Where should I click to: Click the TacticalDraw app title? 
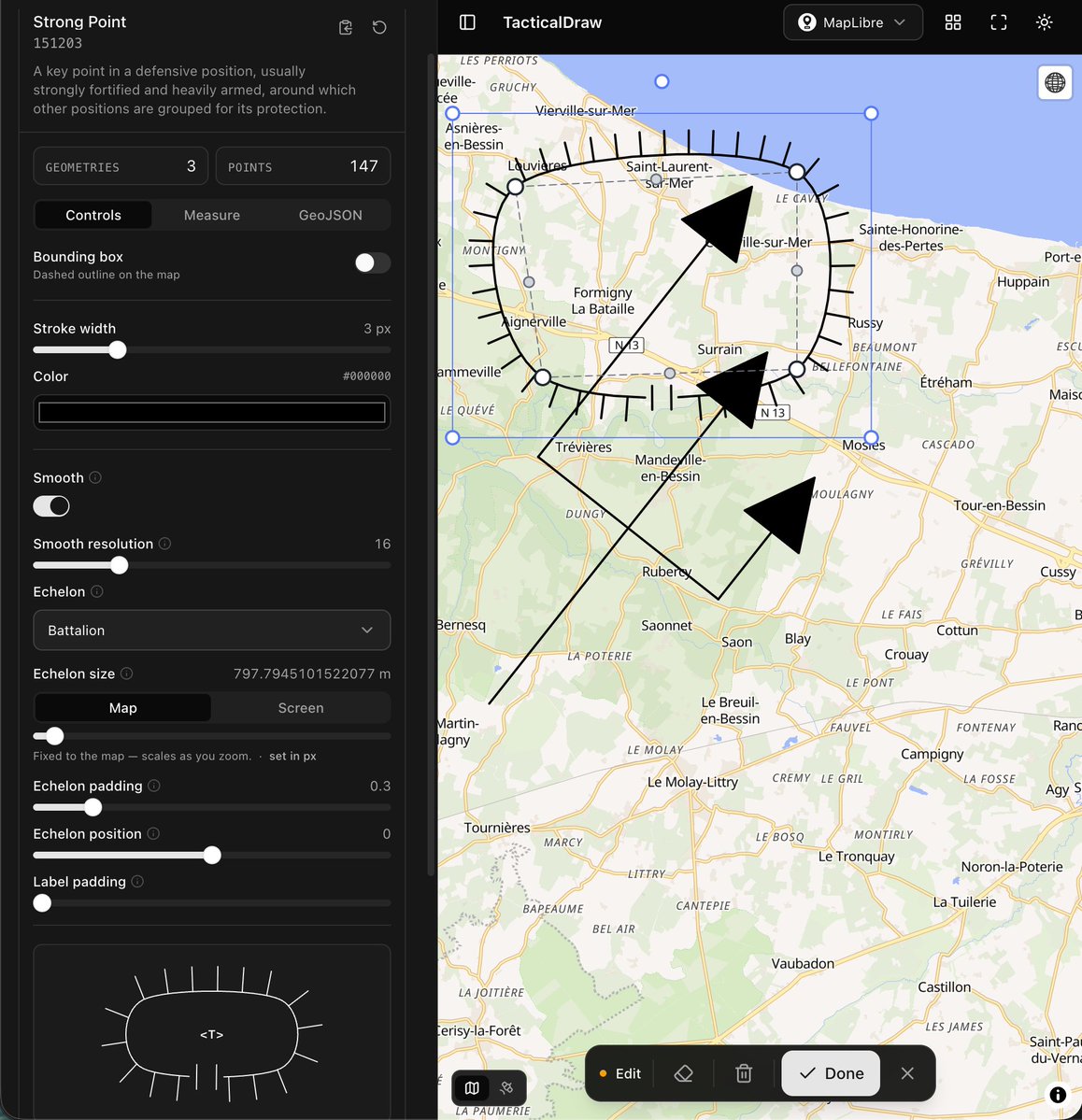552,22
